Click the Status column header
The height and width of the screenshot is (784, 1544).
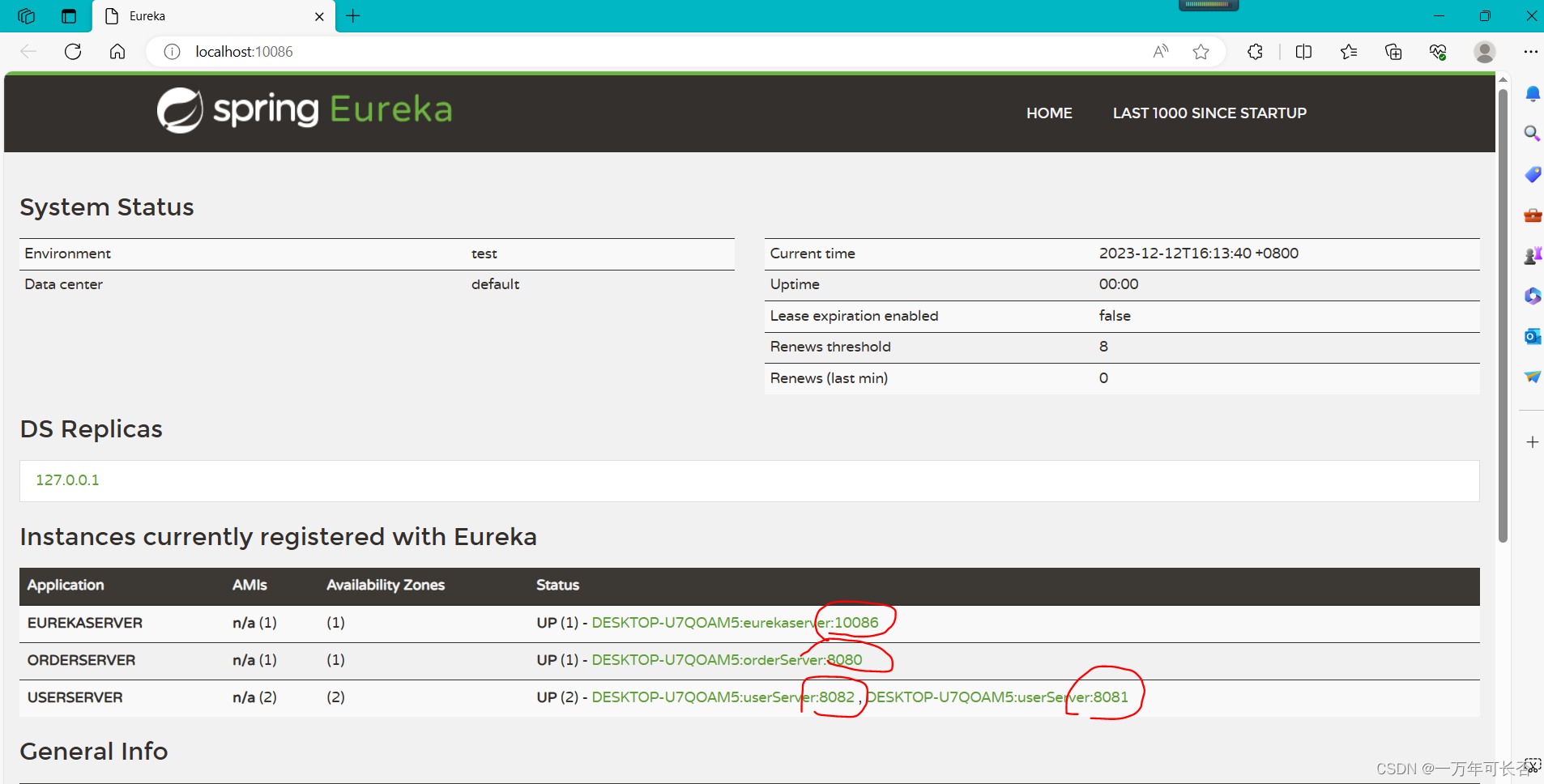tap(557, 585)
